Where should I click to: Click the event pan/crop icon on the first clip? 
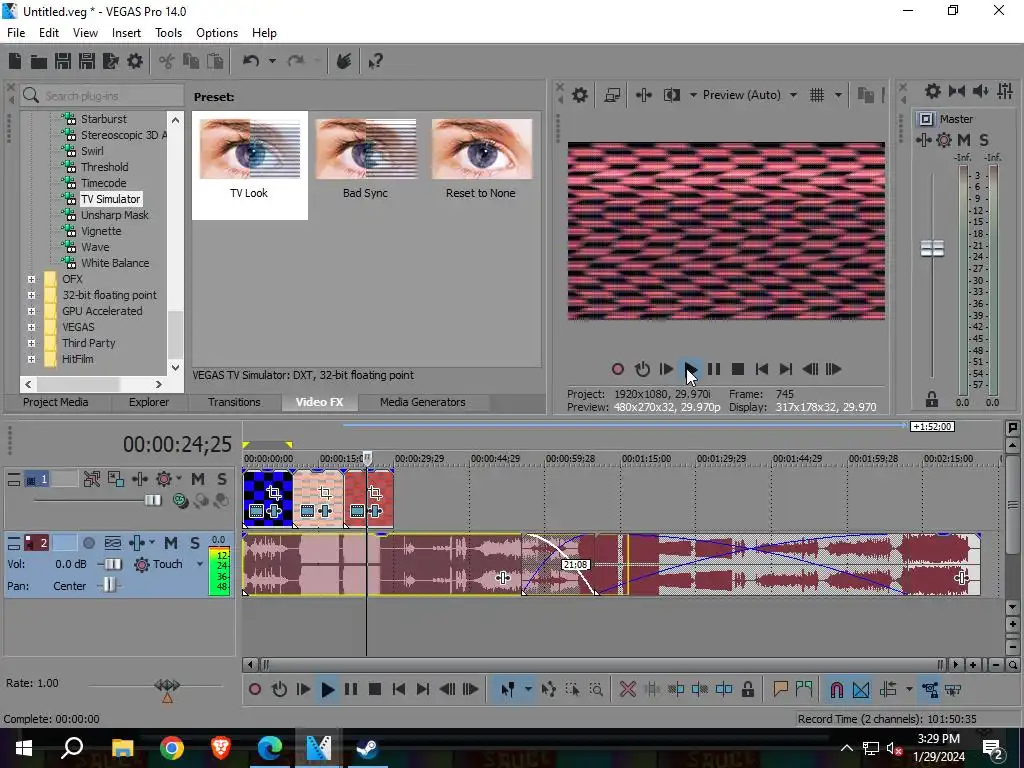[274, 493]
